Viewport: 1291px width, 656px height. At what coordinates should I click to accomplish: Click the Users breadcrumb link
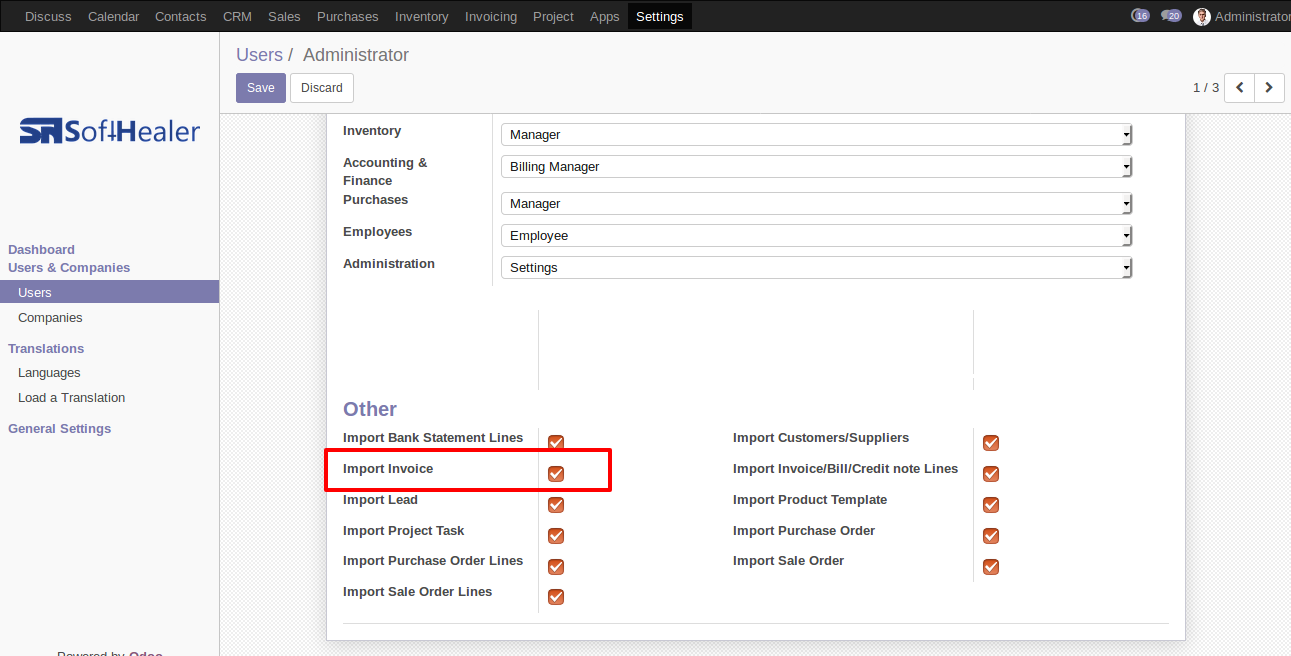pyautogui.click(x=259, y=55)
